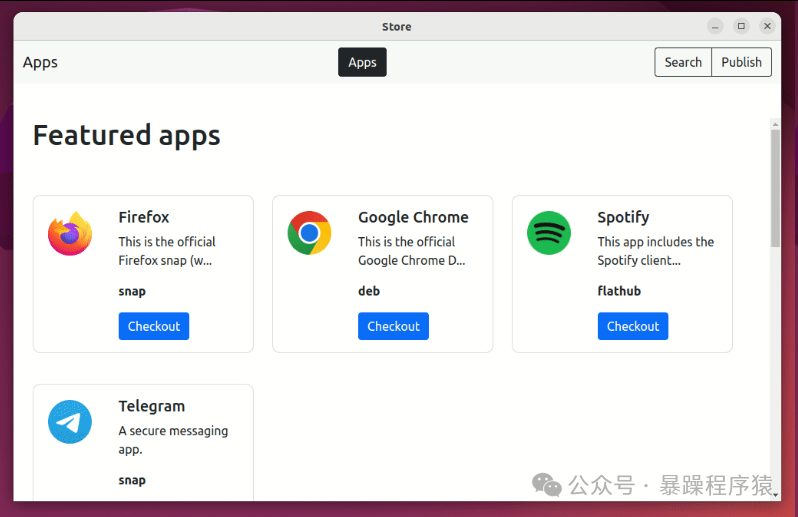Viewport: 798px width, 517px height.
Task: Checkout the Spotify app
Action: (x=633, y=326)
